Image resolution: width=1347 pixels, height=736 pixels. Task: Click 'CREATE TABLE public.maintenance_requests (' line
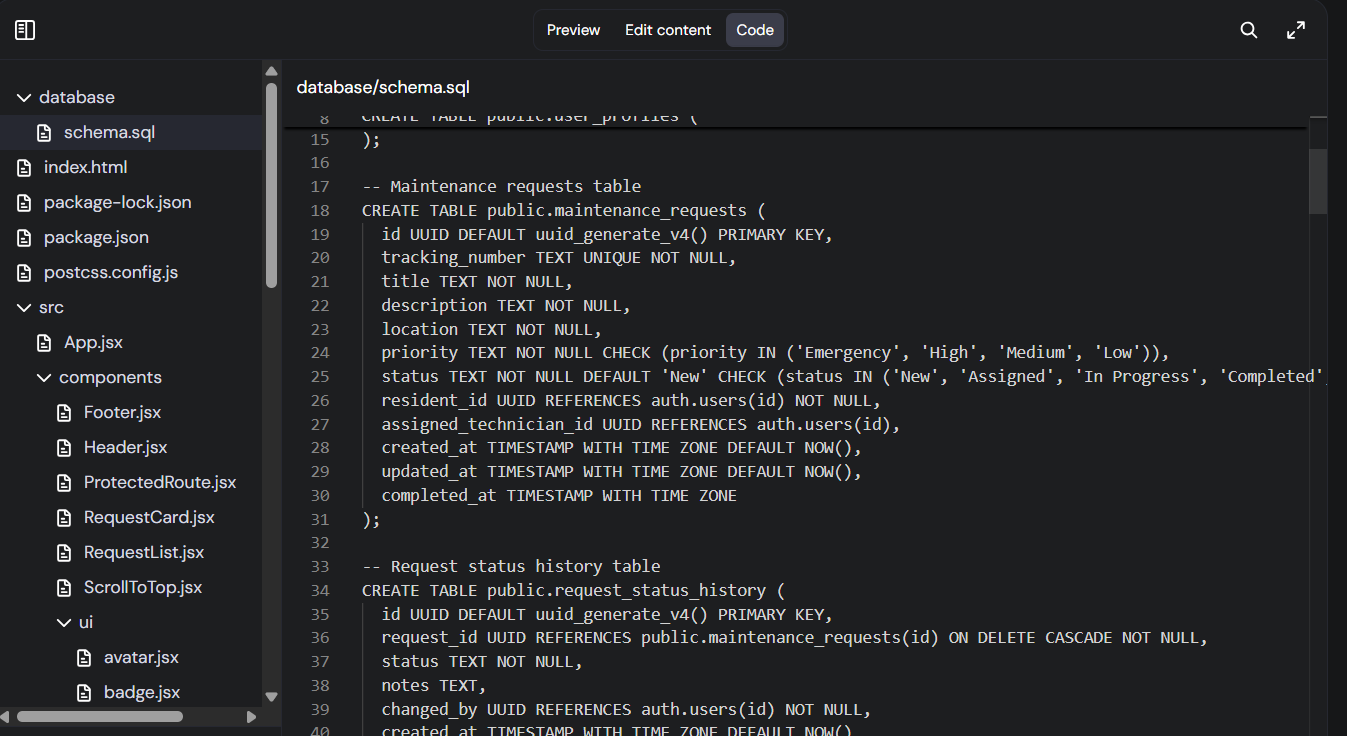563,210
